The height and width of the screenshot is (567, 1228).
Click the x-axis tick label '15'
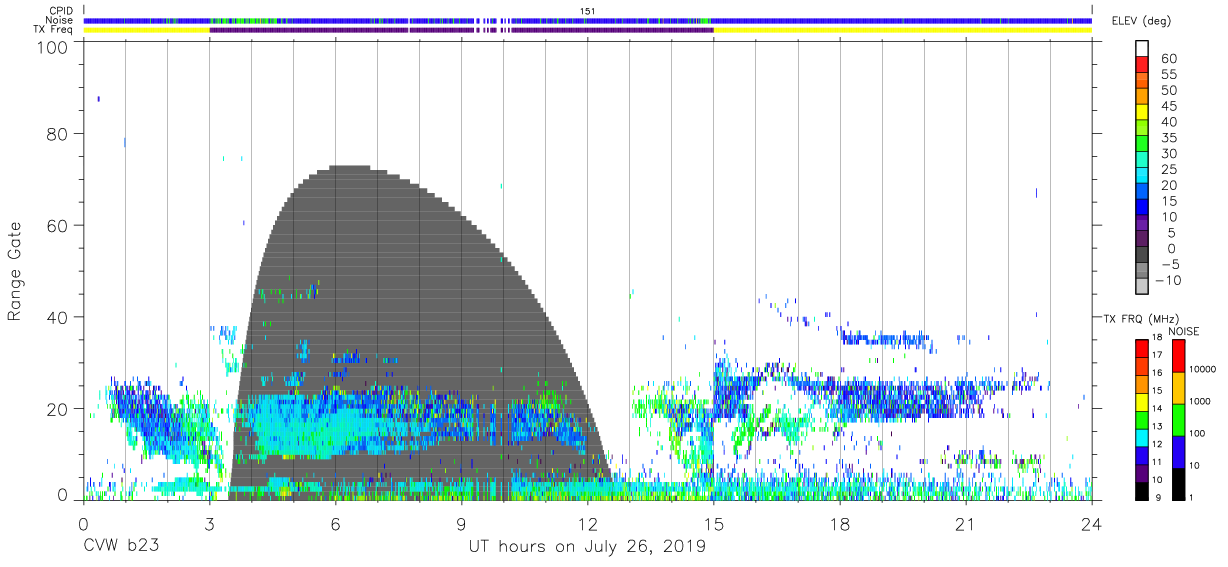pos(714,523)
